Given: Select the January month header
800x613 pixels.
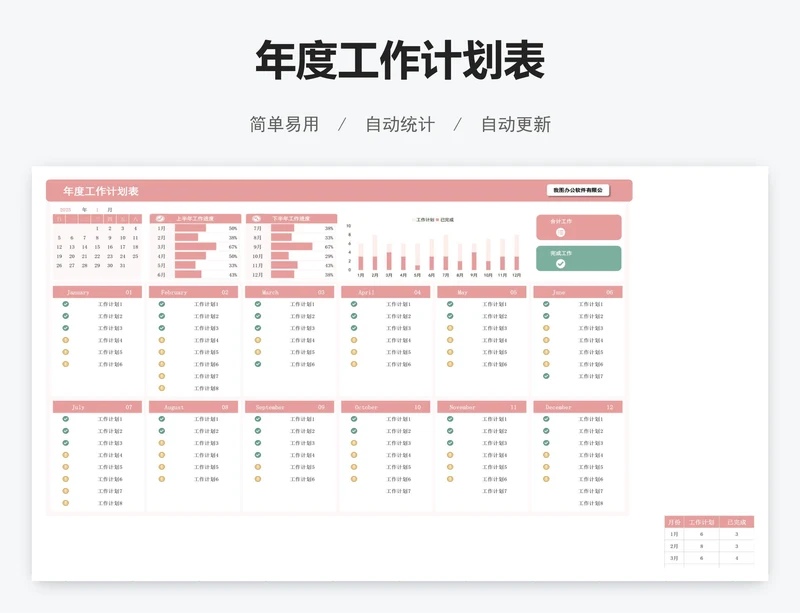Looking at the screenshot, I should 97,292.
